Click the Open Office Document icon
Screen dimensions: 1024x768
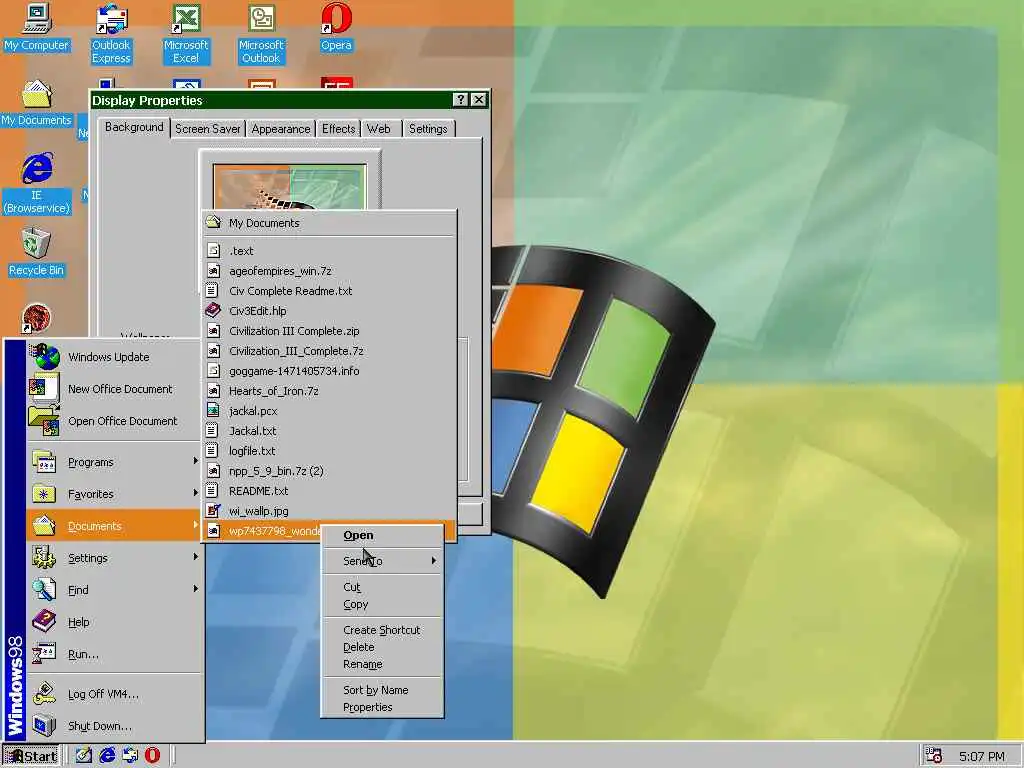[44, 421]
